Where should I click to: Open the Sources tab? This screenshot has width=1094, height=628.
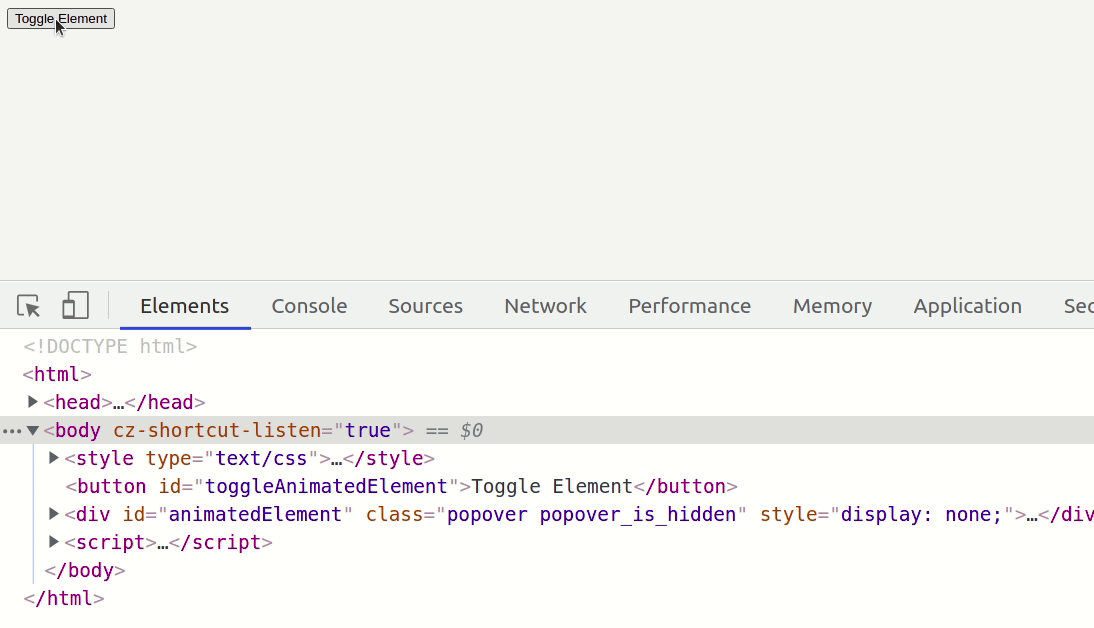[426, 306]
